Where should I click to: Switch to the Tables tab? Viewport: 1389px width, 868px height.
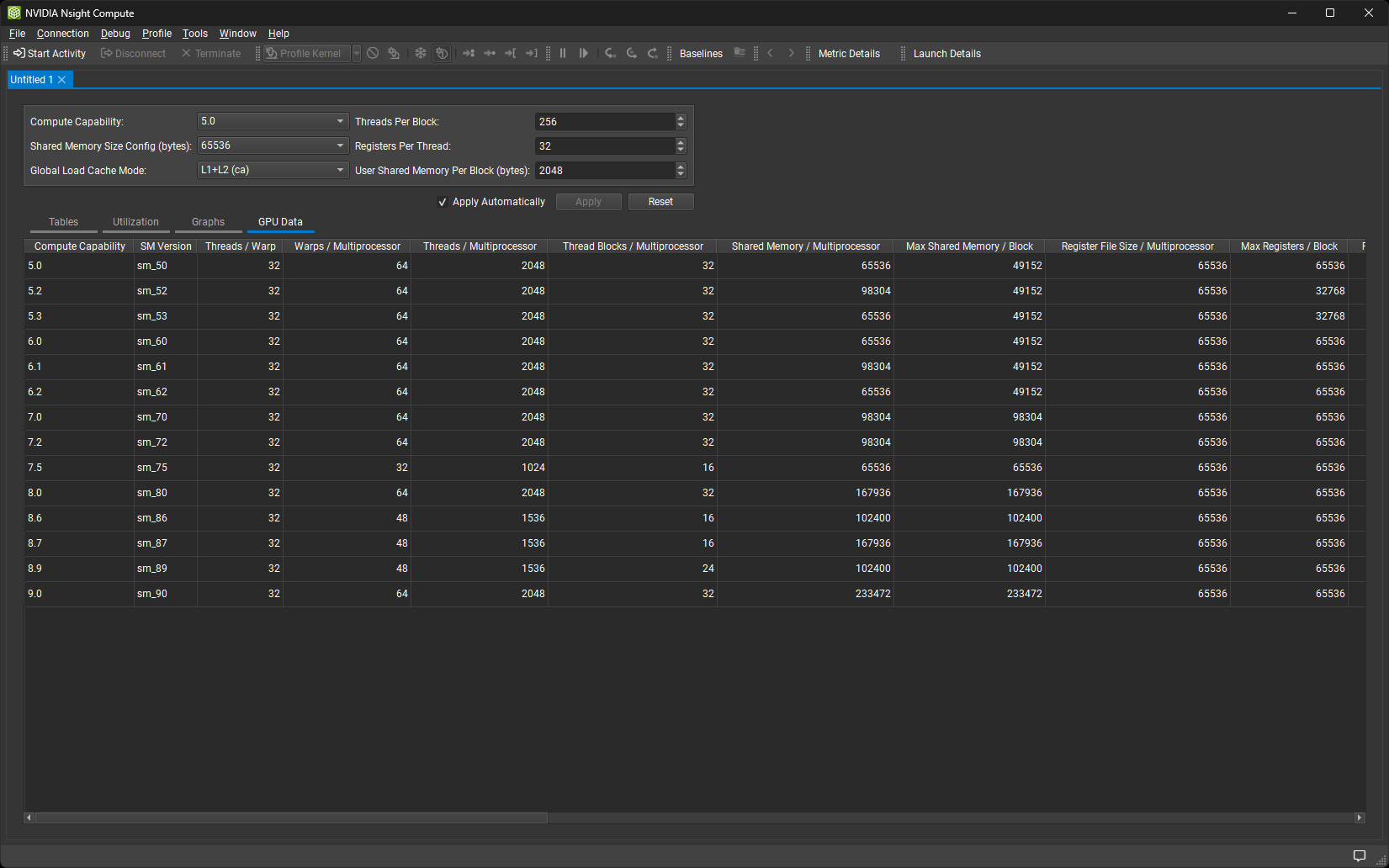pos(63,222)
